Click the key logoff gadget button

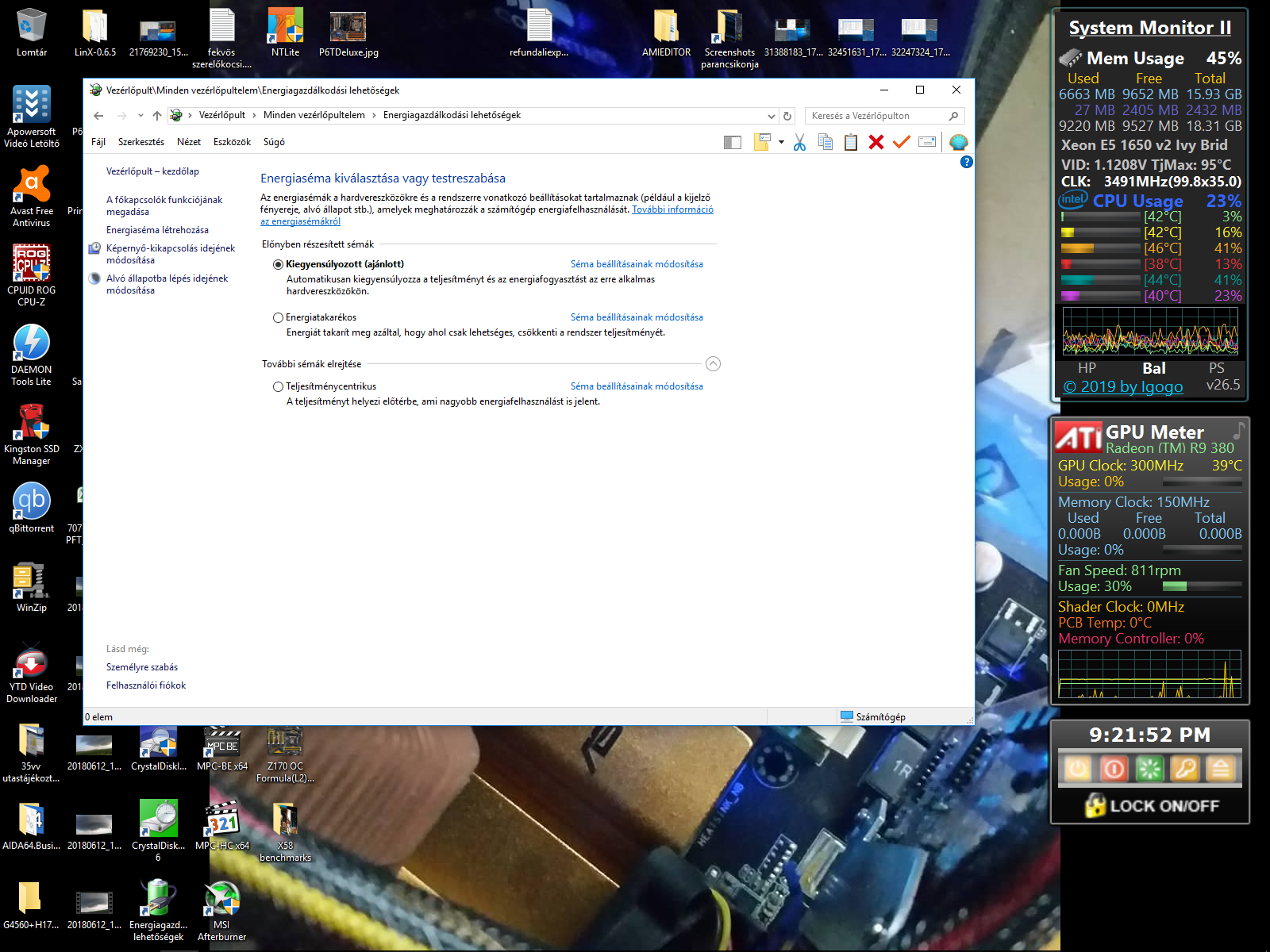pos(1185,768)
